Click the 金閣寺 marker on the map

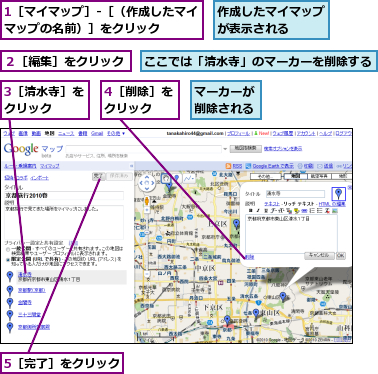pyautogui.click(x=169, y=187)
